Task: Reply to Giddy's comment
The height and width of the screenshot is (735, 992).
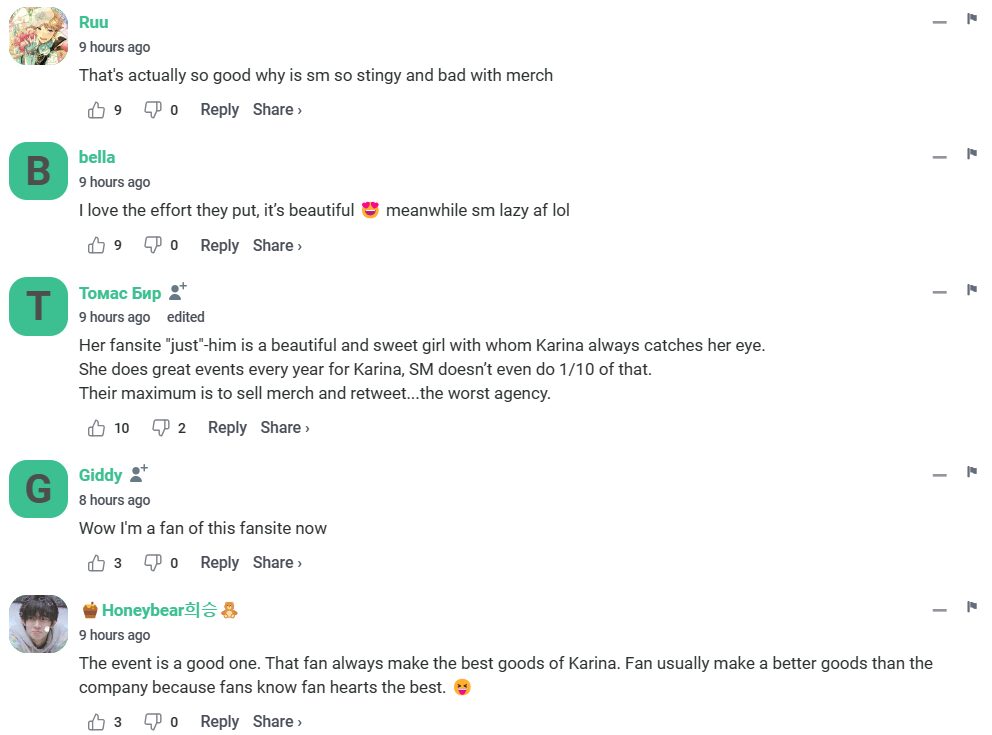Action: [219, 563]
